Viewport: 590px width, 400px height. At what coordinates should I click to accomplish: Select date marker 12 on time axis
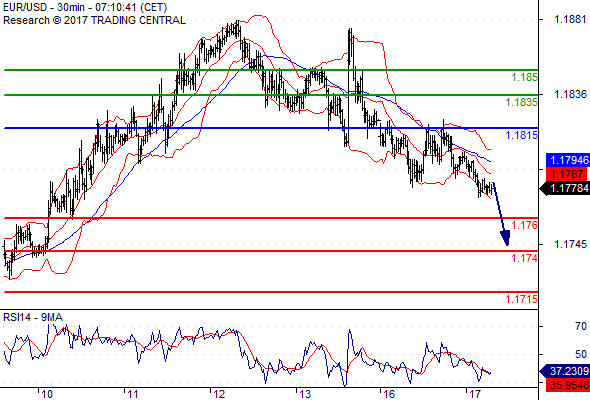[219, 394]
